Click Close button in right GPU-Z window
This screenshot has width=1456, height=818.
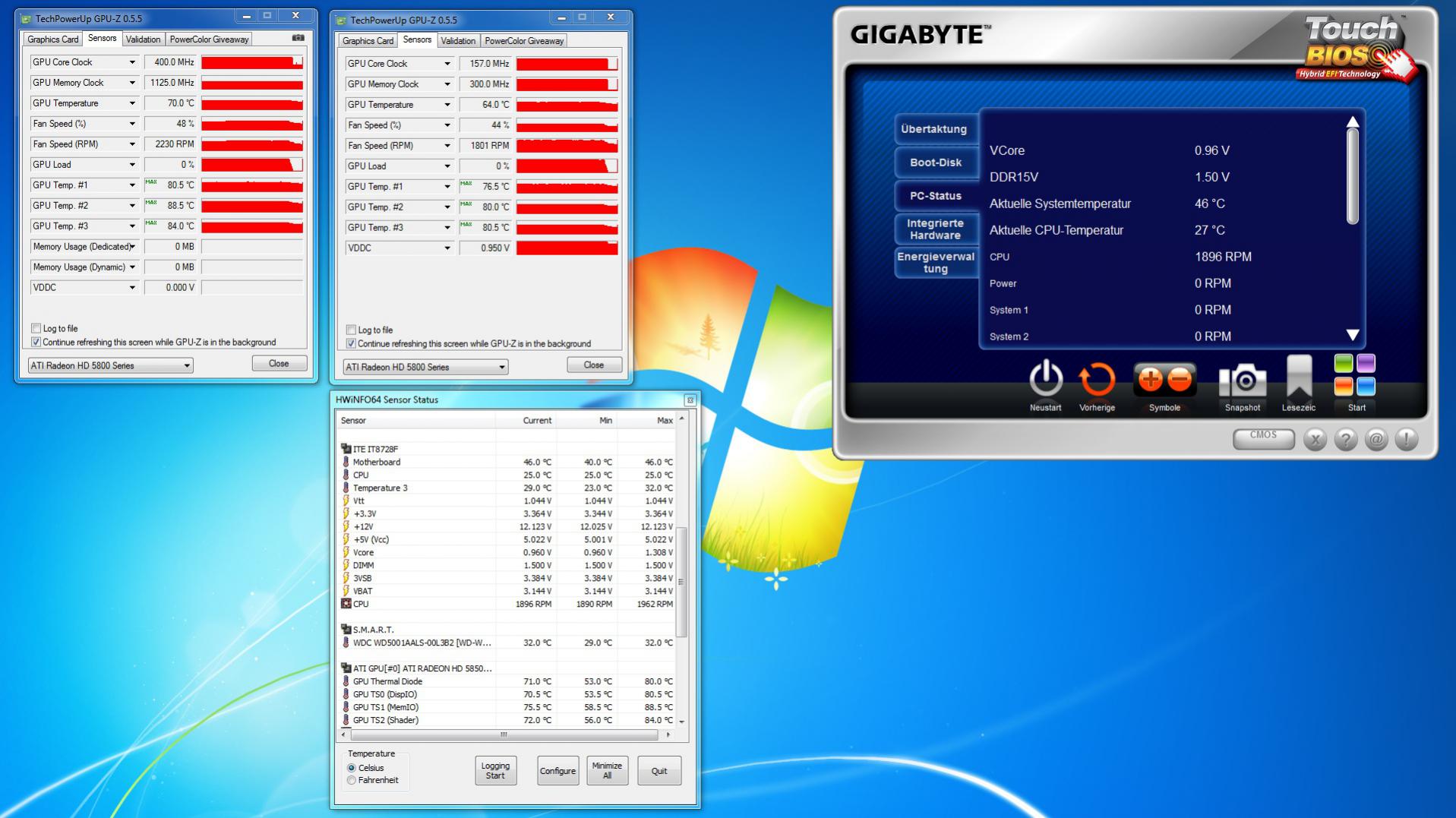pos(594,365)
